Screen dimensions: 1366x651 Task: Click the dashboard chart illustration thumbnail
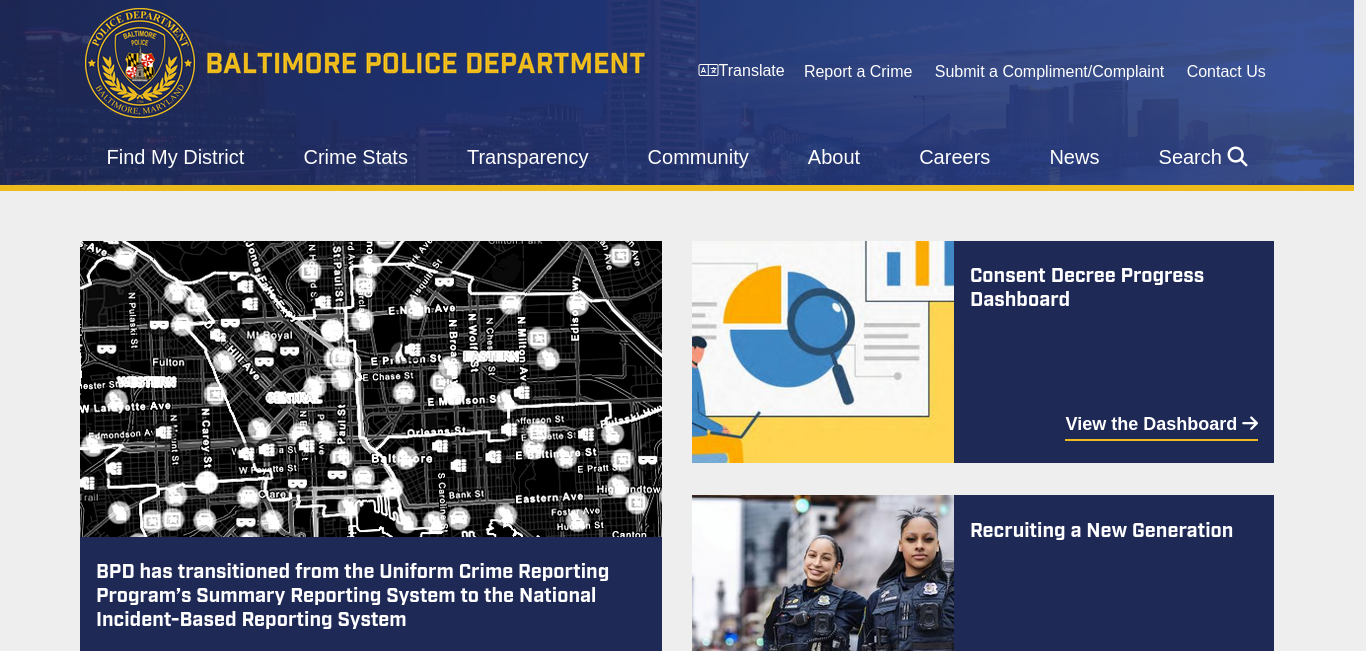[823, 352]
